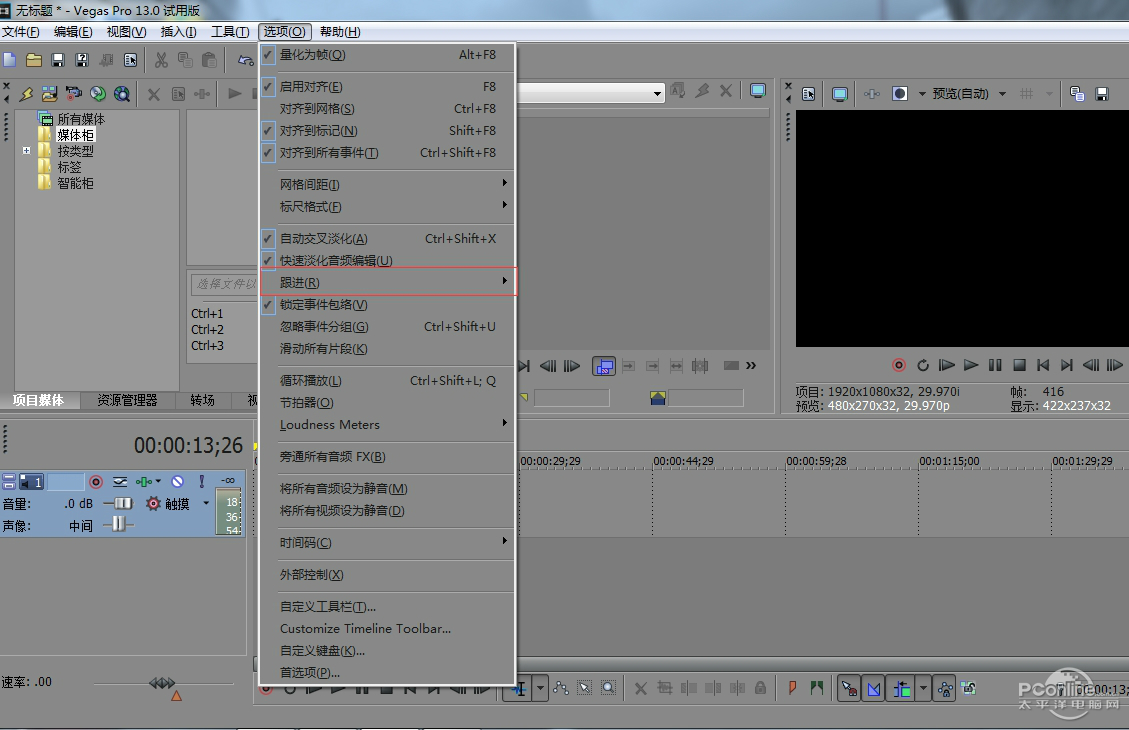
Task: Expand the 按类型 tree node
Action: pyautogui.click(x=27, y=150)
